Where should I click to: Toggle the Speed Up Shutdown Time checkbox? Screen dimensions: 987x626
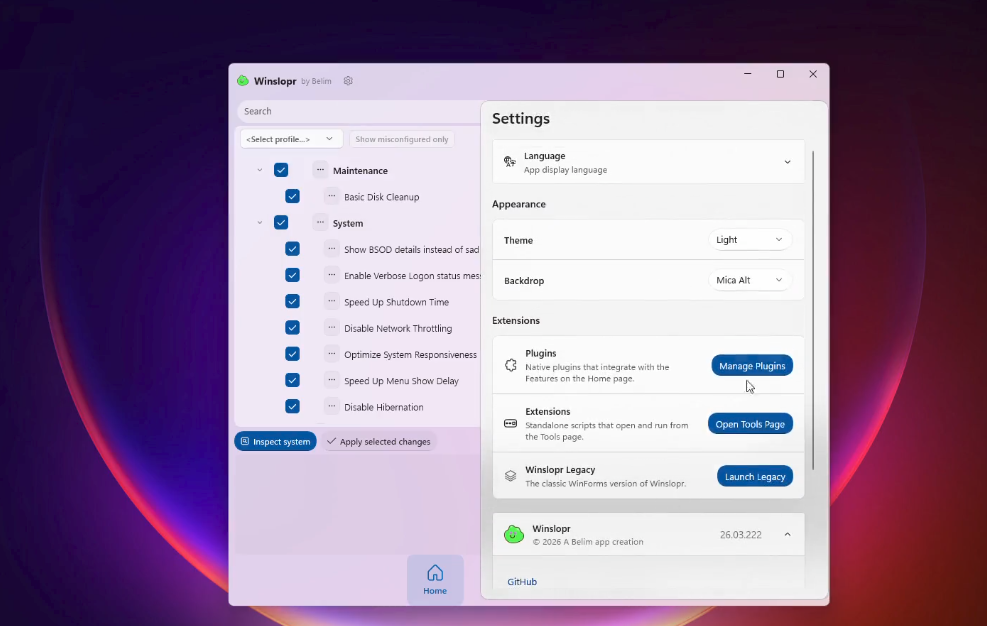coord(292,301)
